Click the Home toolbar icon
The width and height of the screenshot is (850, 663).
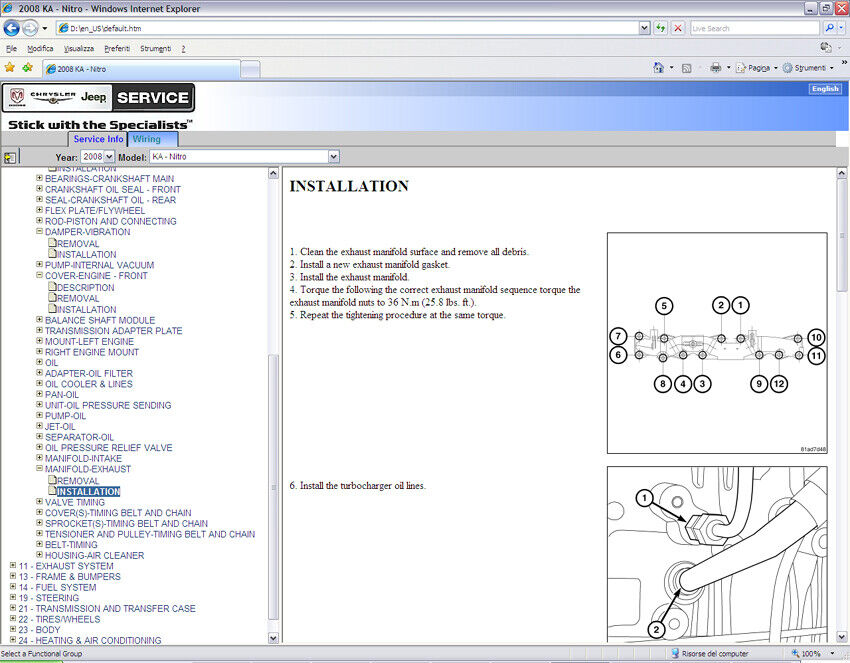658,68
